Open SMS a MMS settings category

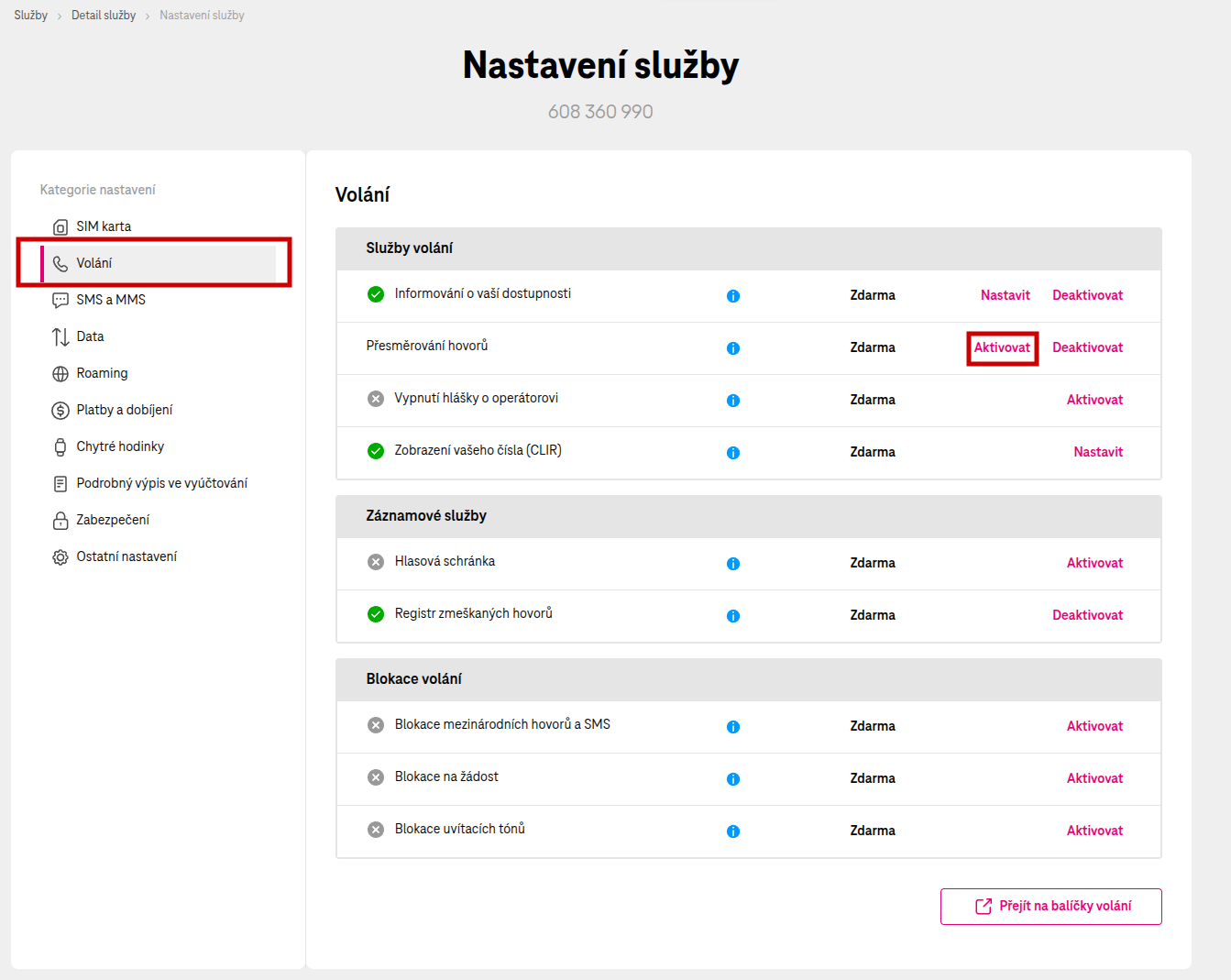click(111, 300)
